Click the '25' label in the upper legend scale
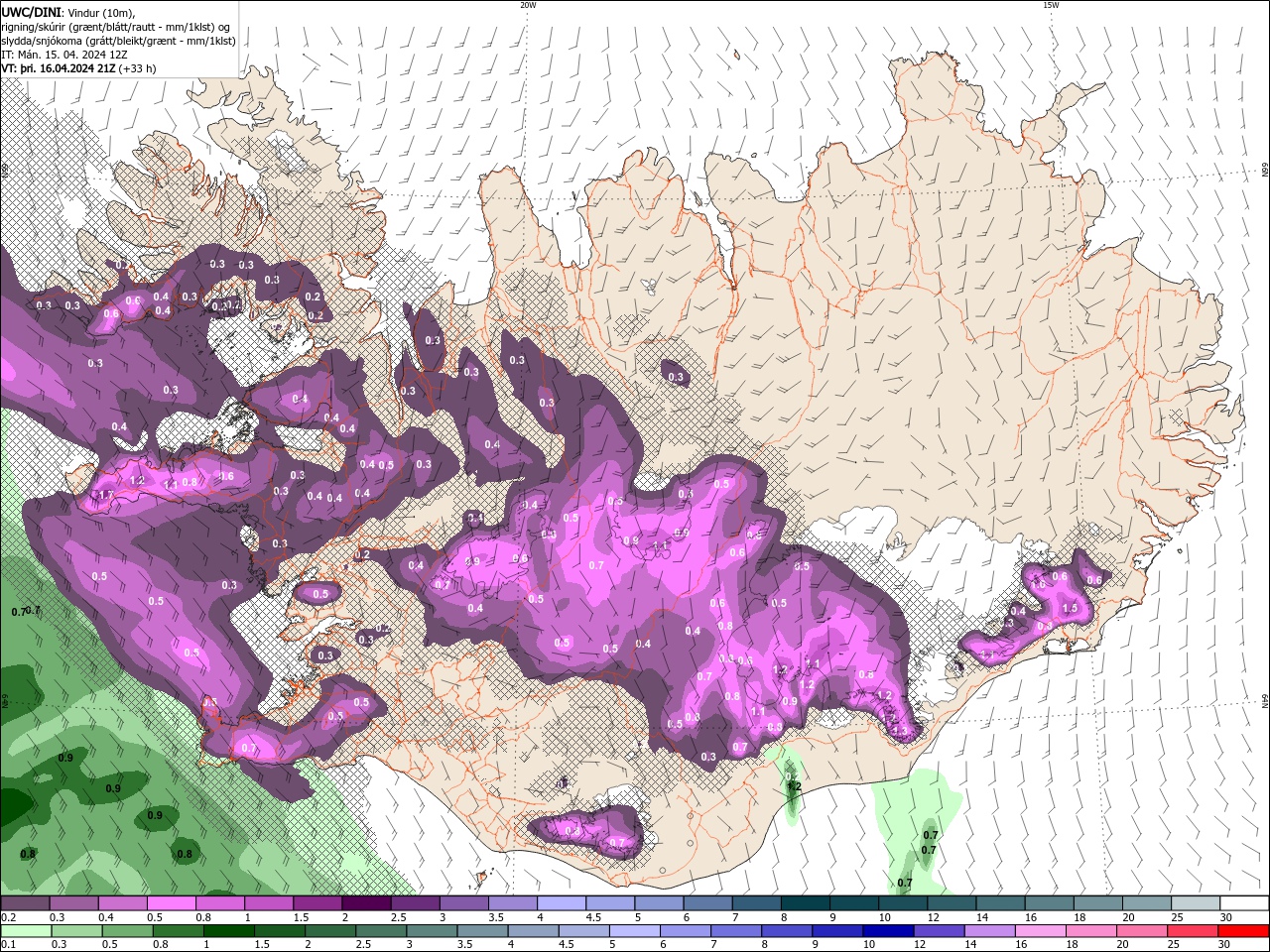The height and width of the screenshot is (952, 1270). 1178,917
